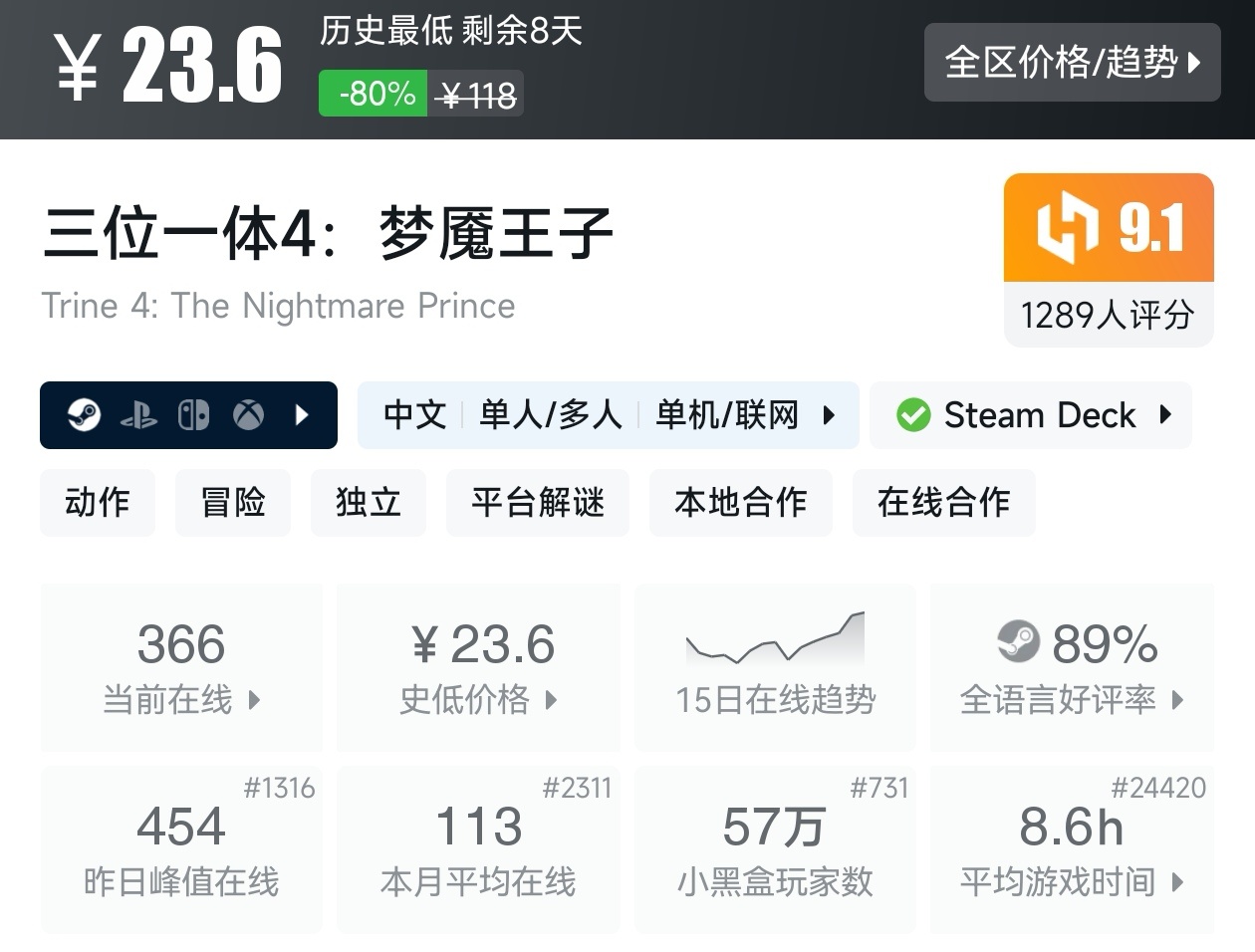Click the PlayStation platform icon
This screenshot has width=1255, height=952.
point(138,415)
